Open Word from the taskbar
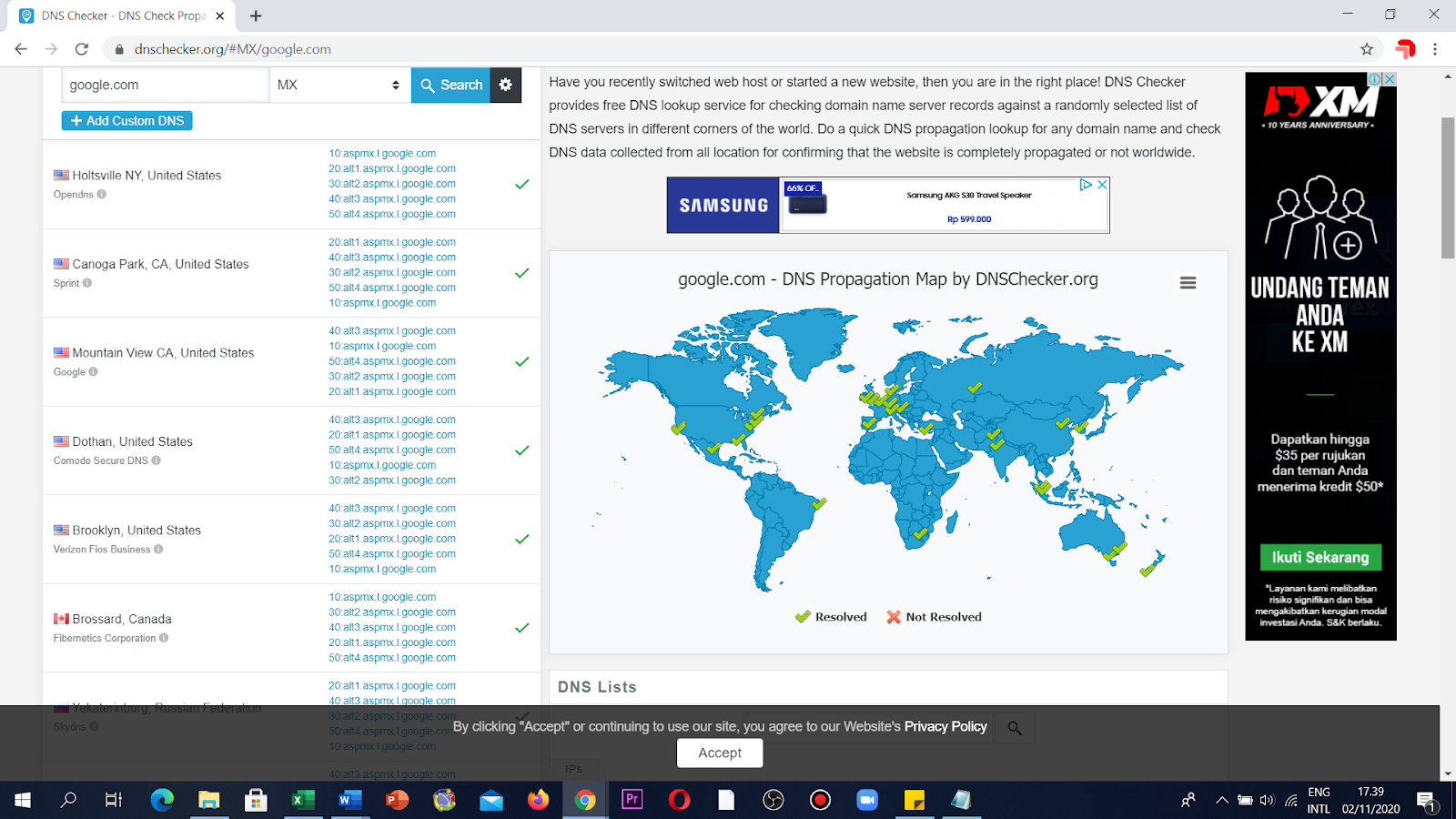The height and width of the screenshot is (819, 1456). click(x=350, y=800)
